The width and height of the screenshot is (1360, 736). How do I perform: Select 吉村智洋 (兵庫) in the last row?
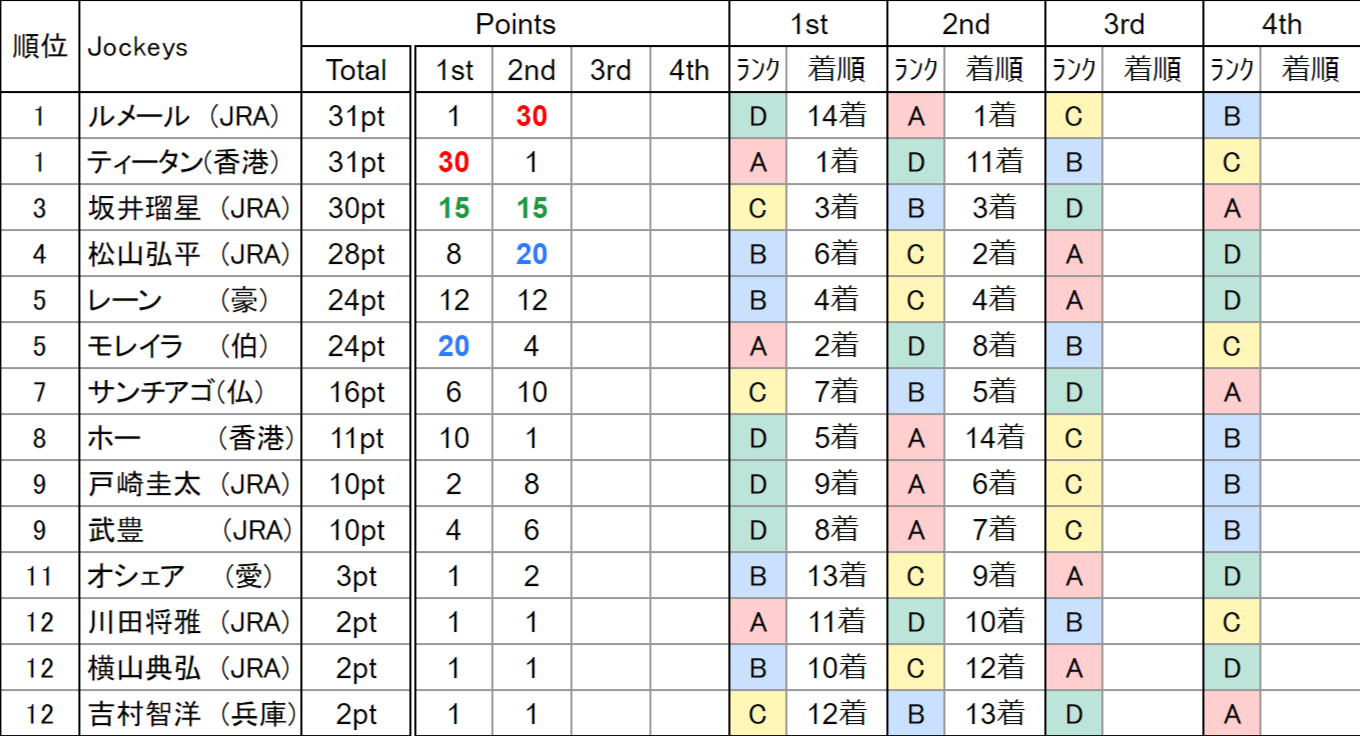189,714
